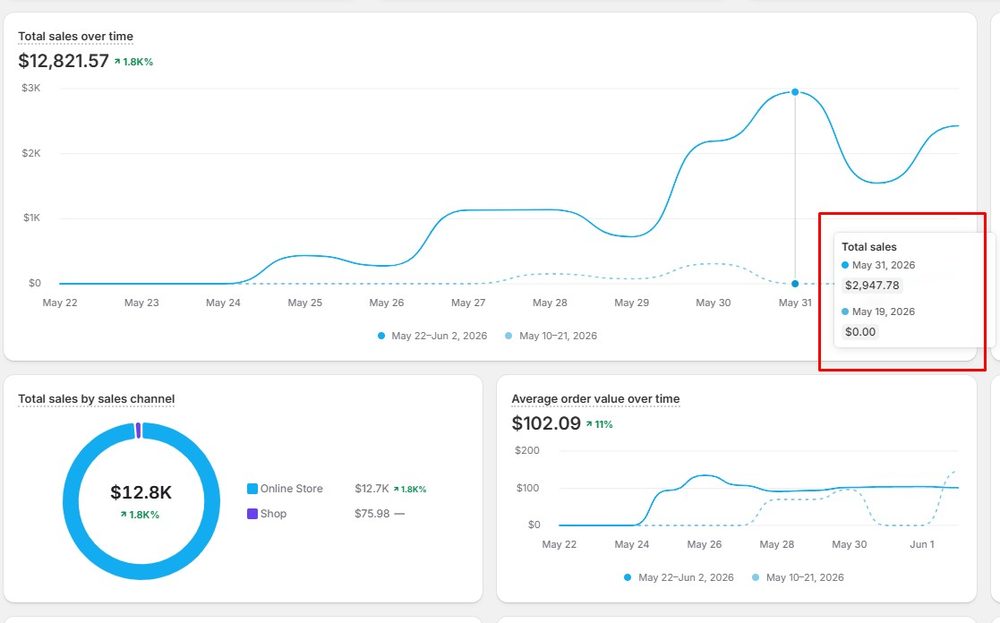Click the Jun 1 x-axis label in order value chart
The height and width of the screenshot is (623, 1000).
[922, 545]
